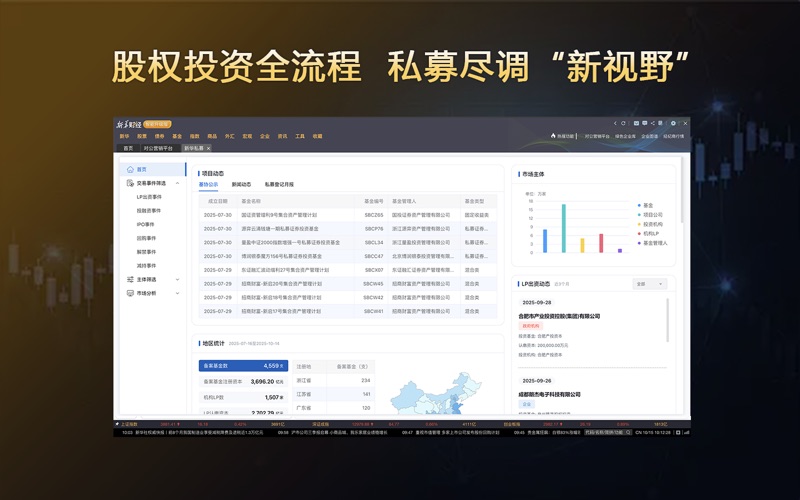Click the share icon in title bar
This screenshot has width=800, height=500.
point(653,123)
